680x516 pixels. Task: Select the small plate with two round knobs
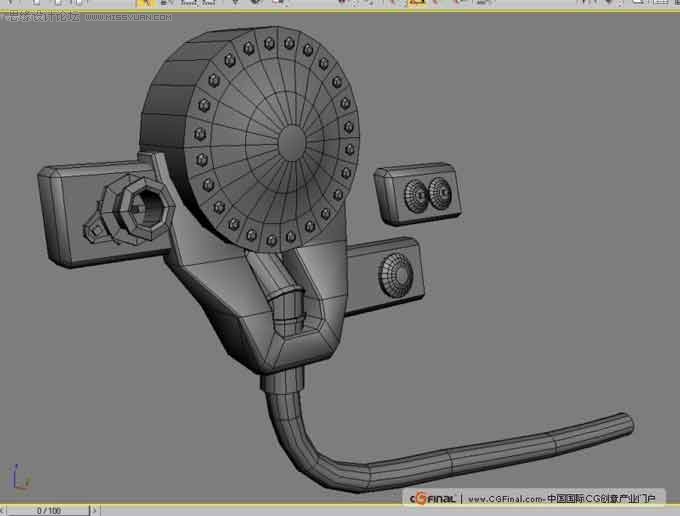pyautogui.click(x=417, y=193)
